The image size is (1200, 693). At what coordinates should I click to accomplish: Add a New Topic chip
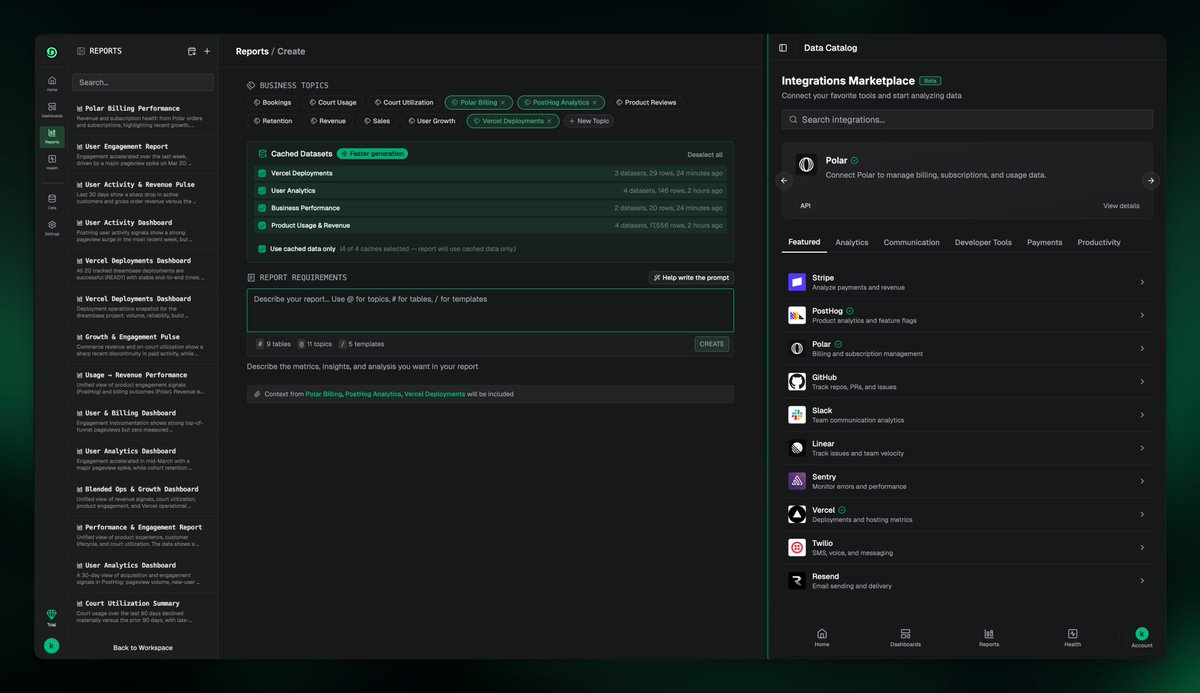[589, 121]
